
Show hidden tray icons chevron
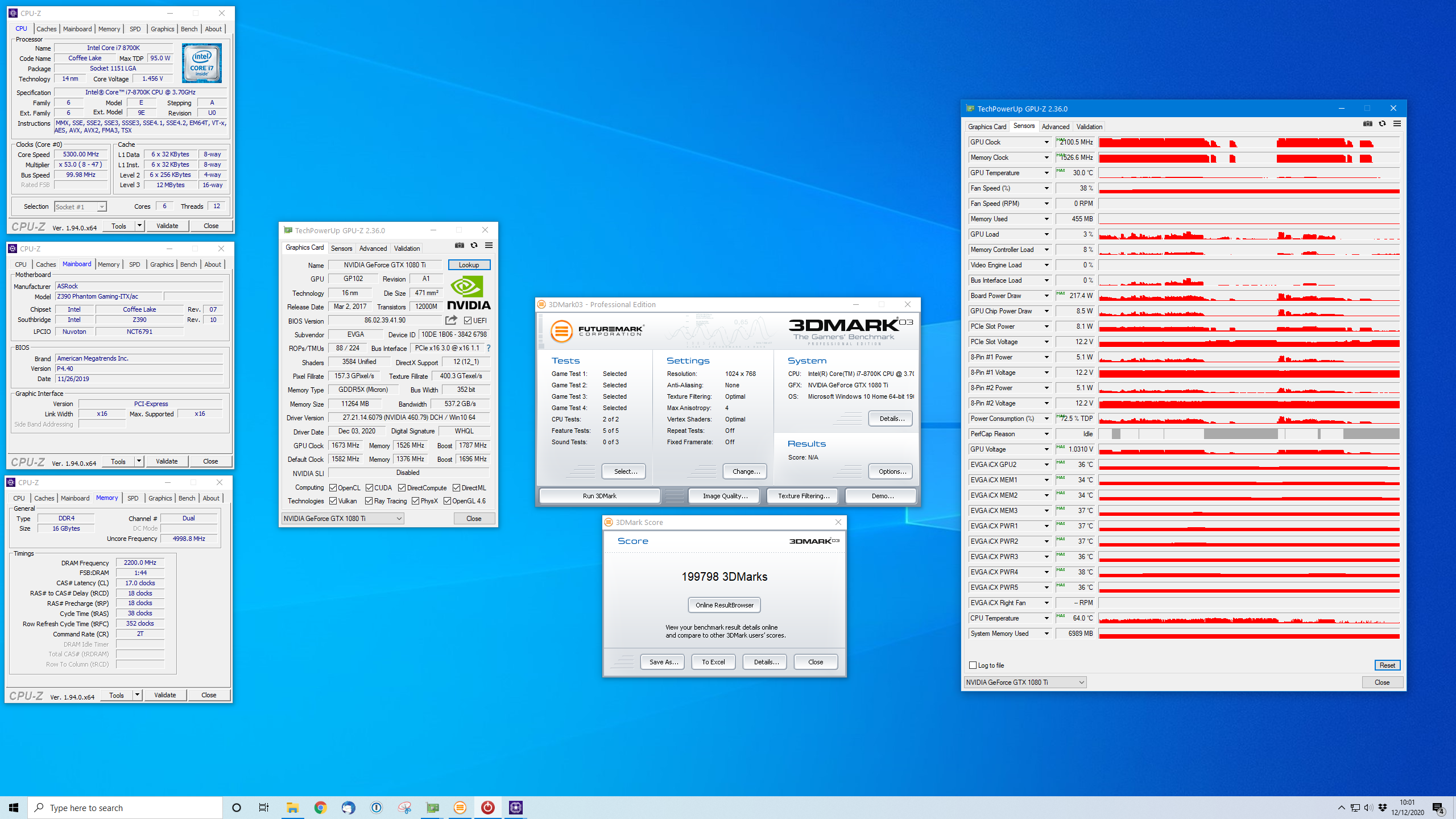(x=1342, y=808)
